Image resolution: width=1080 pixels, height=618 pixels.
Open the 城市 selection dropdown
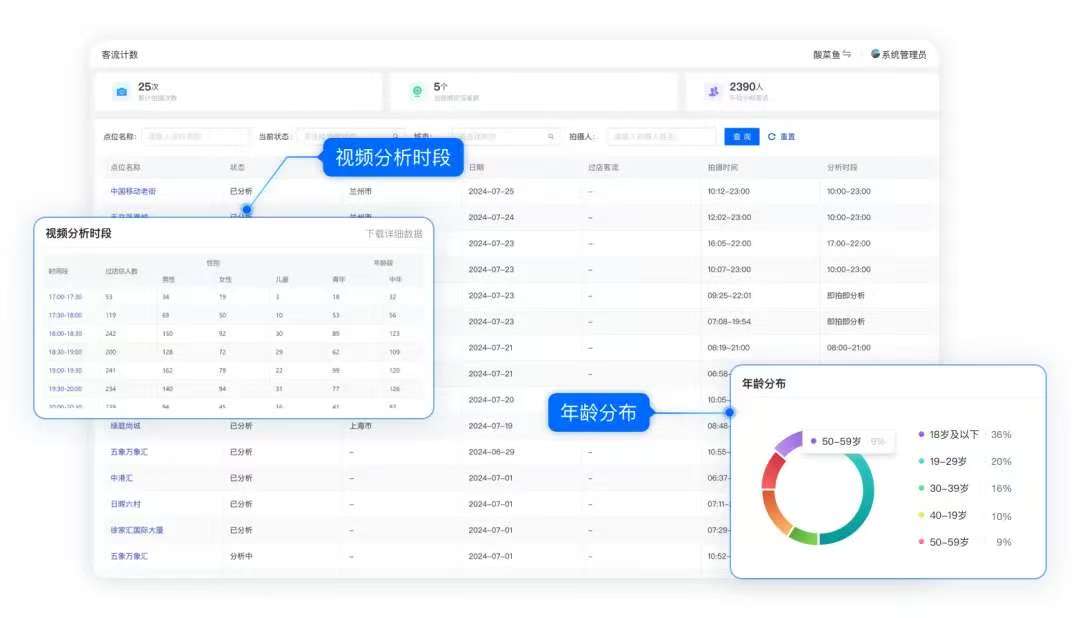(x=500, y=137)
